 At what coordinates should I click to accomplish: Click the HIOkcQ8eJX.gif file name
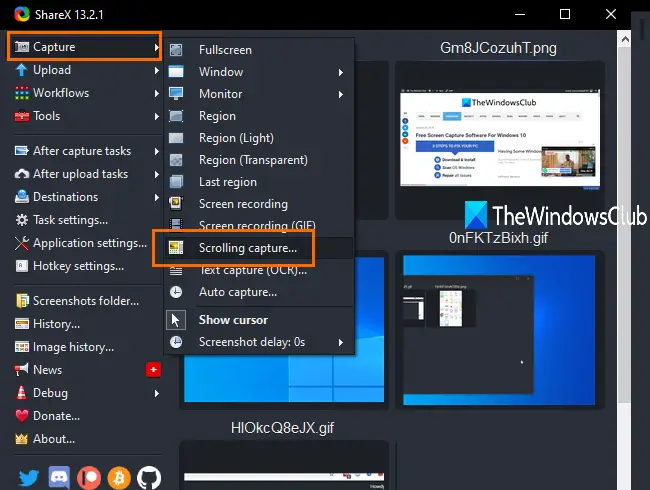(x=282, y=427)
